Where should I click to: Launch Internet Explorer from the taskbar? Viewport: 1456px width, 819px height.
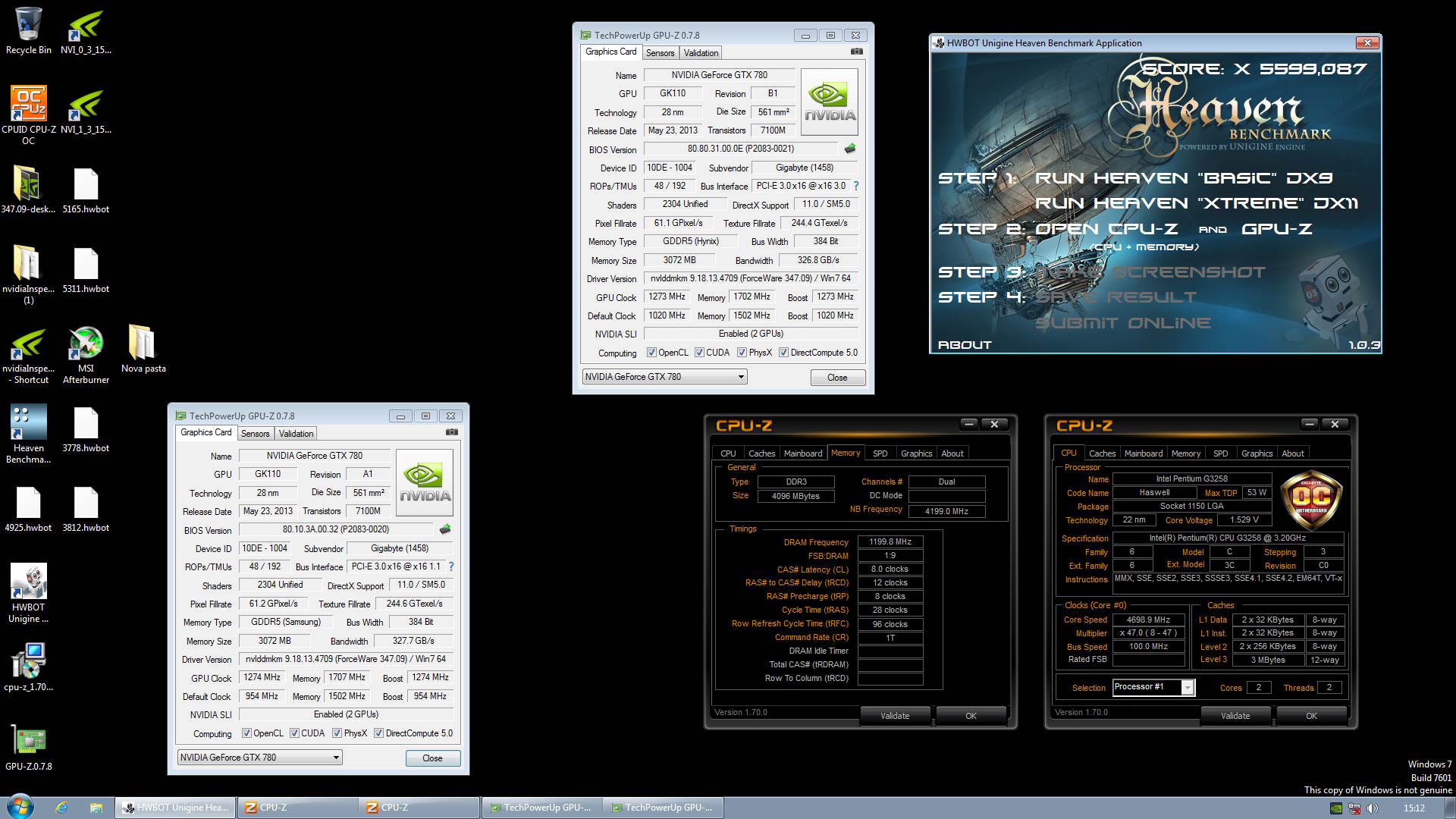[62, 808]
